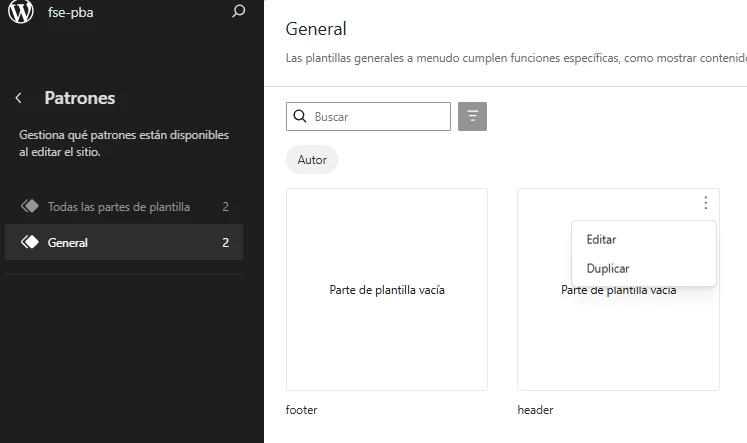This screenshot has width=747, height=443.
Task: Open the Autor filter chip
Action: pyautogui.click(x=312, y=160)
